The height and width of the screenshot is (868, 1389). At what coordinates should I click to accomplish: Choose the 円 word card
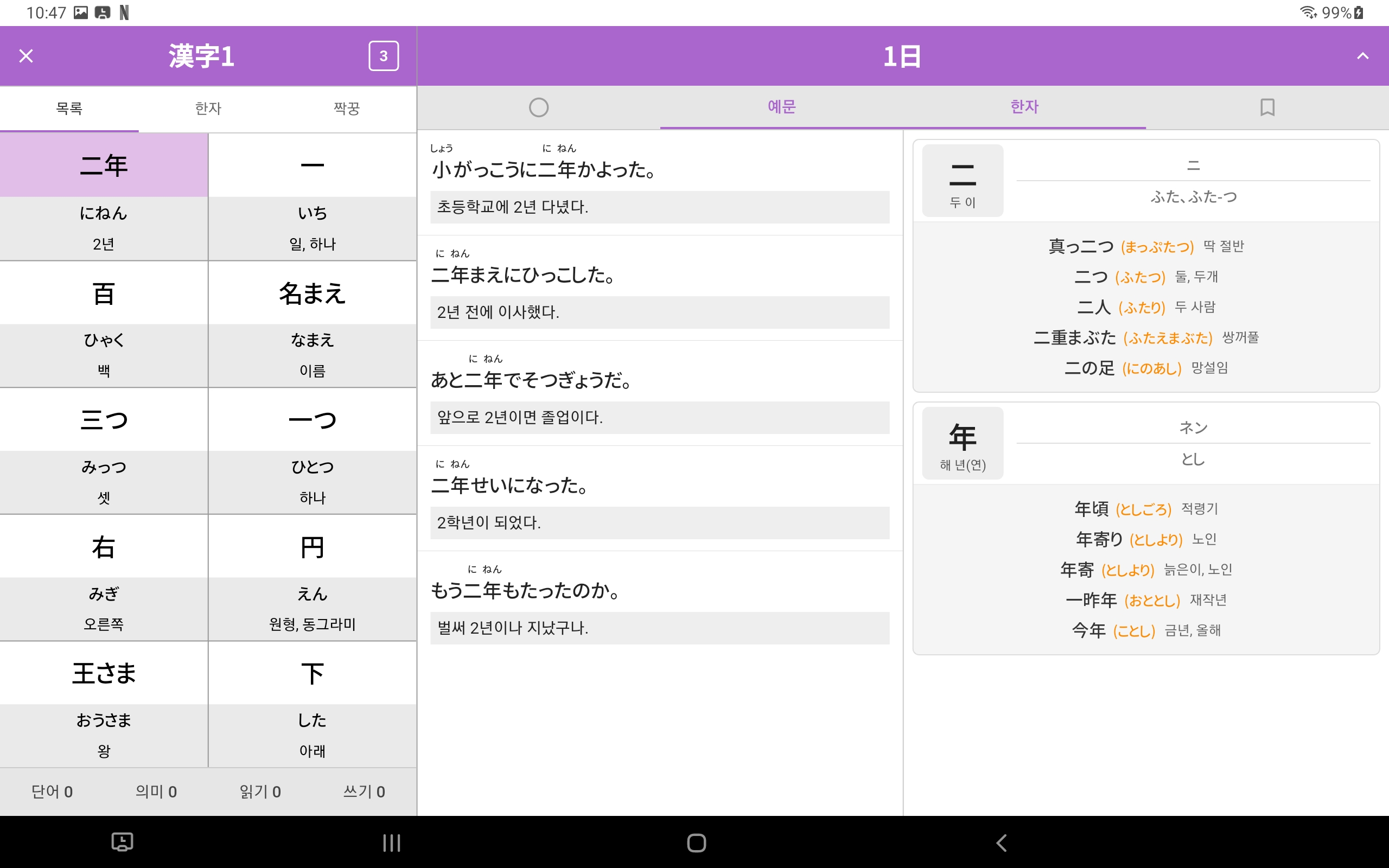313,578
